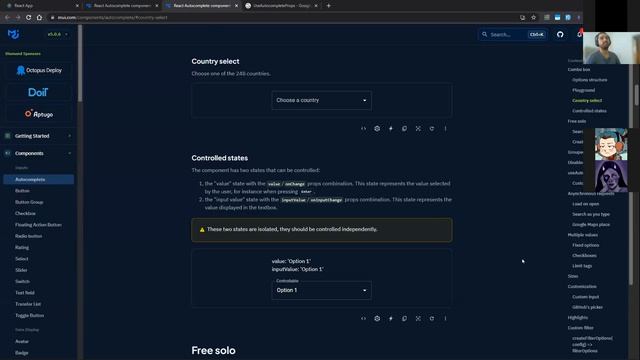Screen dimensions: 640x360
Task: Open Controlled states demo in CodeSandbox
Action: [377, 318]
